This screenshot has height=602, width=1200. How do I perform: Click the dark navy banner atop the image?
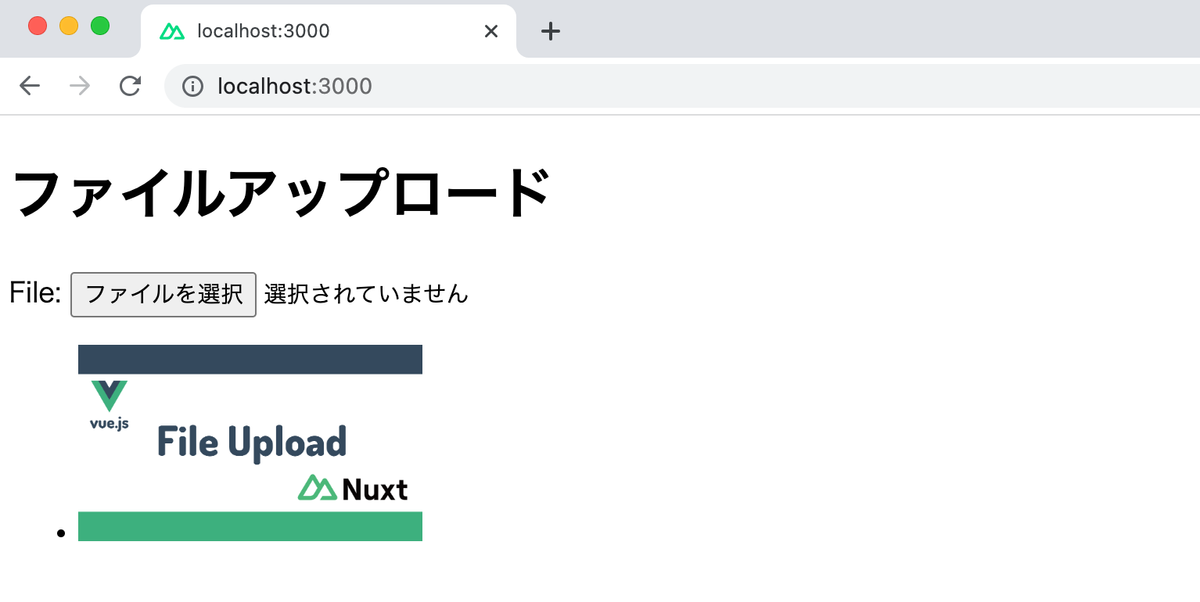250,358
